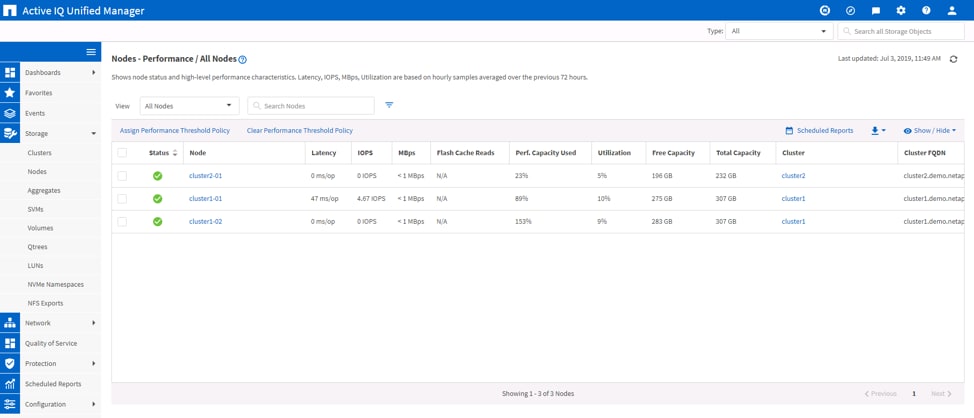The image size is (974, 418).
Task: Click the Perf. Capacity Used column header
Action: 545,153
